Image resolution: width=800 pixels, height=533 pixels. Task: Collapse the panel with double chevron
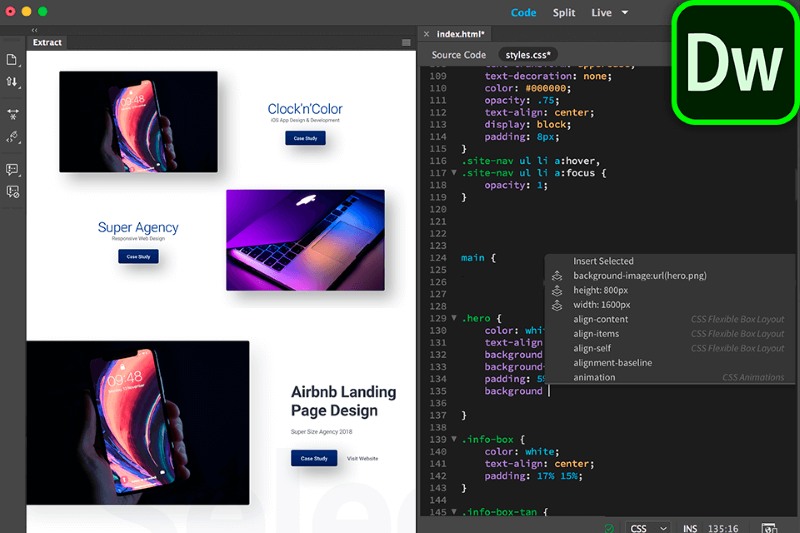pos(34,30)
